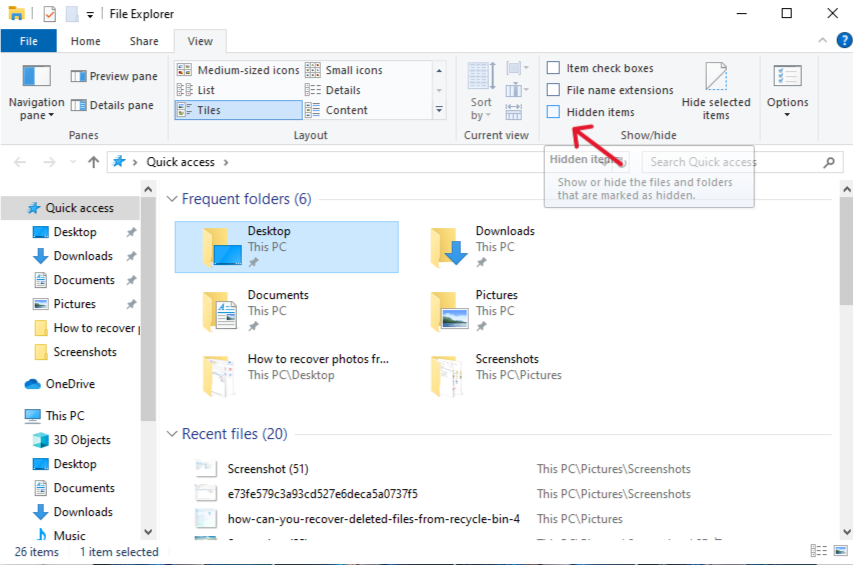Select How to recover photos folder tile
Screen dimensions: 853x565
287,375
